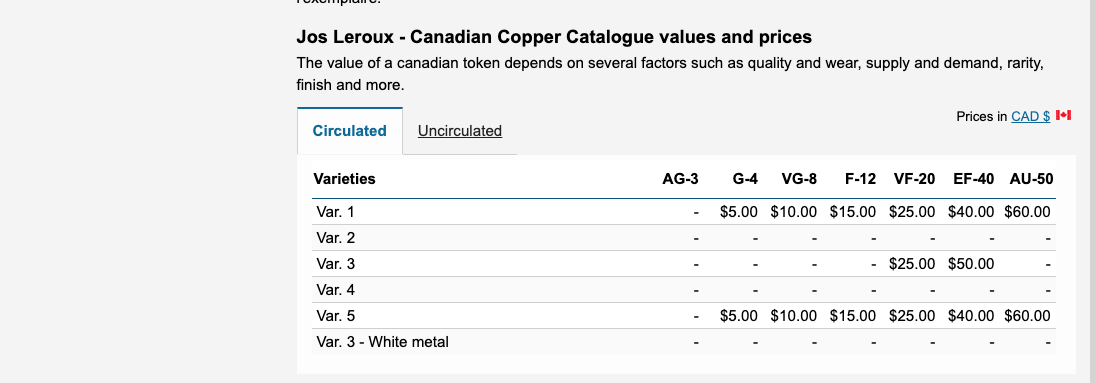The height and width of the screenshot is (383, 1095).
Task: Click the VG-8 grade column header
Action: pos(799,179)
